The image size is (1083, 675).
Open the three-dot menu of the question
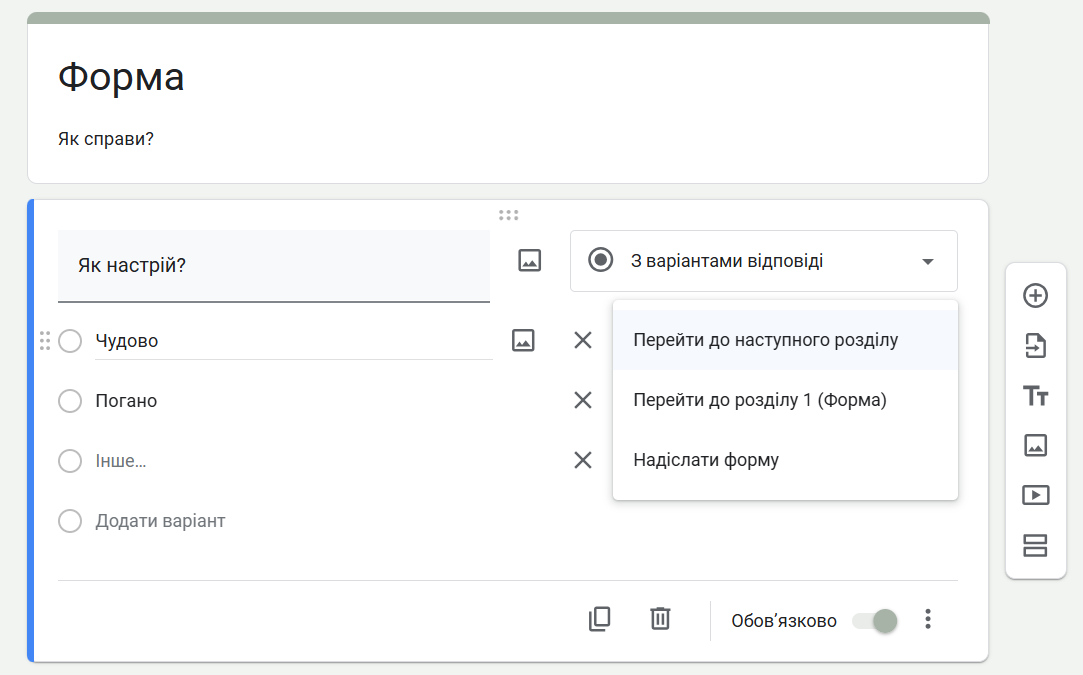pyautogui.click(x=927, y=619)
